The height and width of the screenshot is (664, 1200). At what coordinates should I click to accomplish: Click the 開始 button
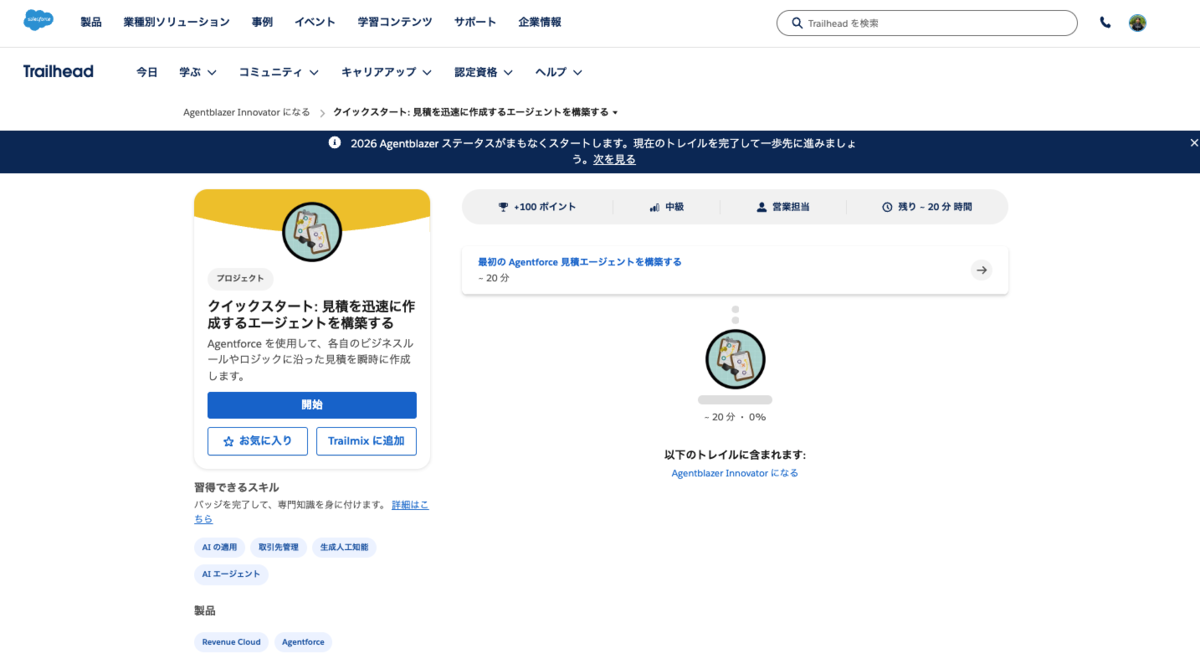pos(312,405)
